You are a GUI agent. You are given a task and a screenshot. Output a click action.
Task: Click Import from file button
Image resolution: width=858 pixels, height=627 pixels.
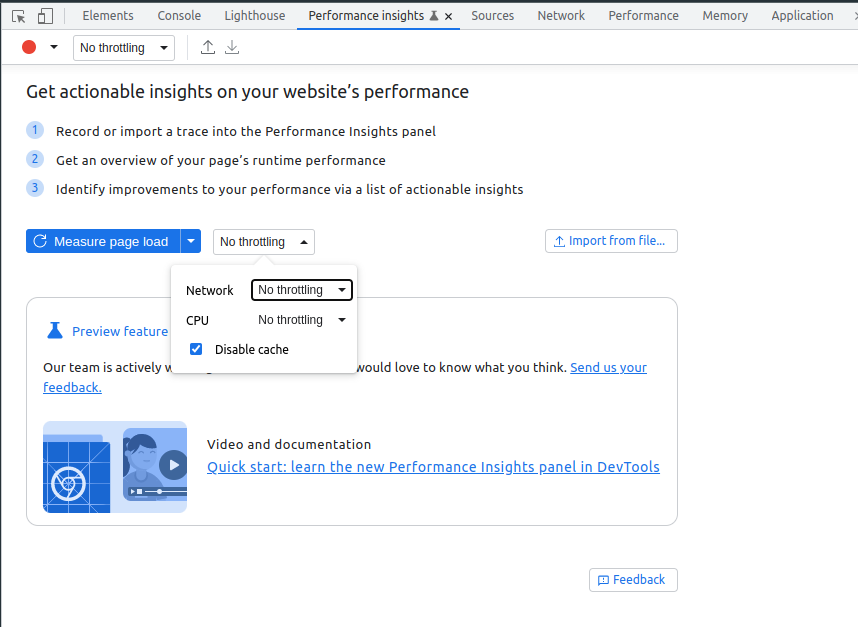pos(611,241)
